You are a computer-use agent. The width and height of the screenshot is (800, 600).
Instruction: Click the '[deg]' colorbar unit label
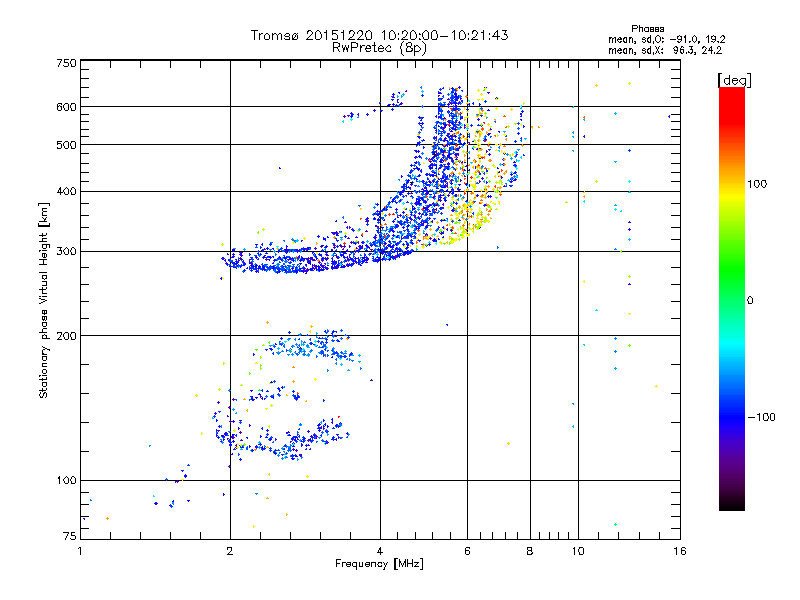tap(734, 80)
